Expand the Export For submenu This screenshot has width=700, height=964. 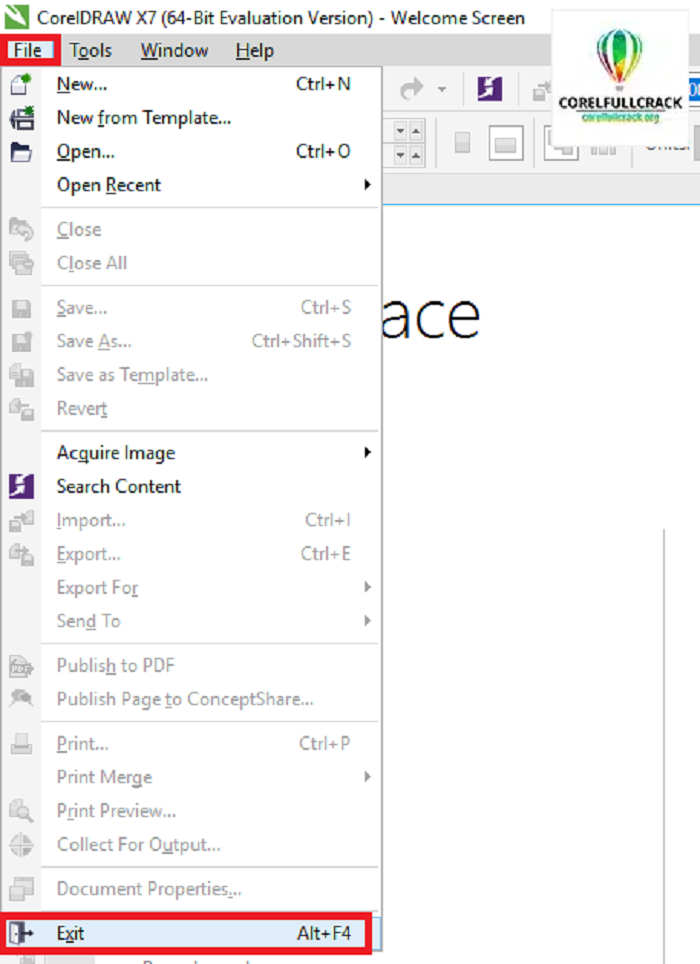pos(367,587)
